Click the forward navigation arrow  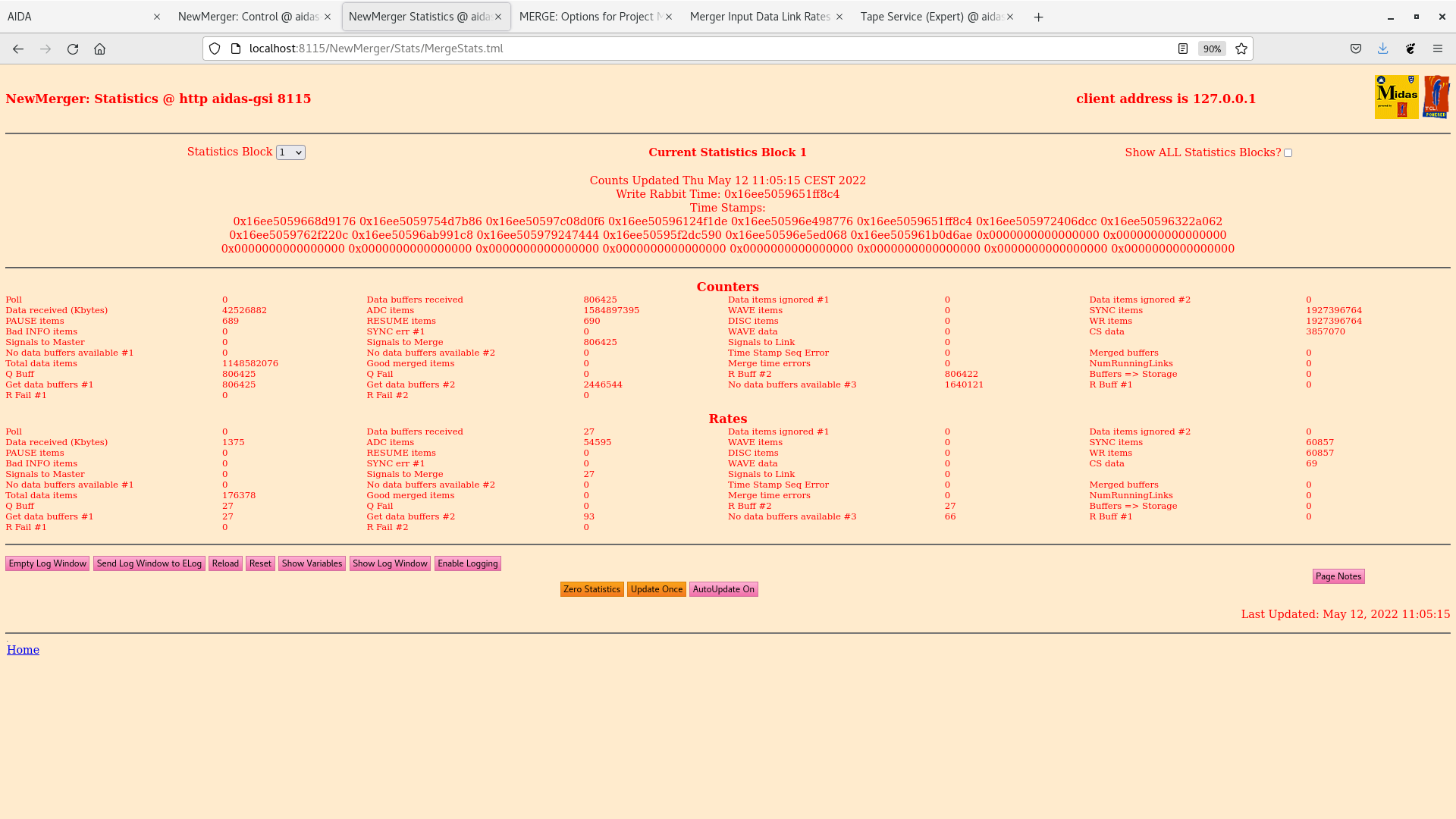click(x=45, y=49)
